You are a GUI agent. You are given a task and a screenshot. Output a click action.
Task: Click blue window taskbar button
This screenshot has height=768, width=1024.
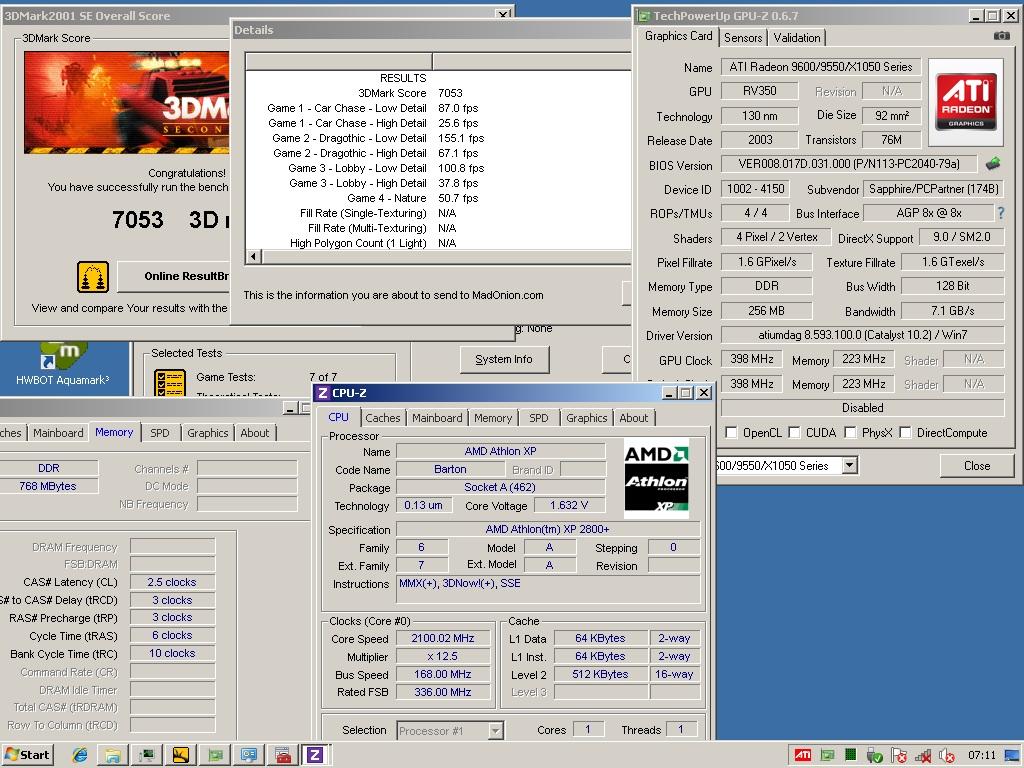249,756
